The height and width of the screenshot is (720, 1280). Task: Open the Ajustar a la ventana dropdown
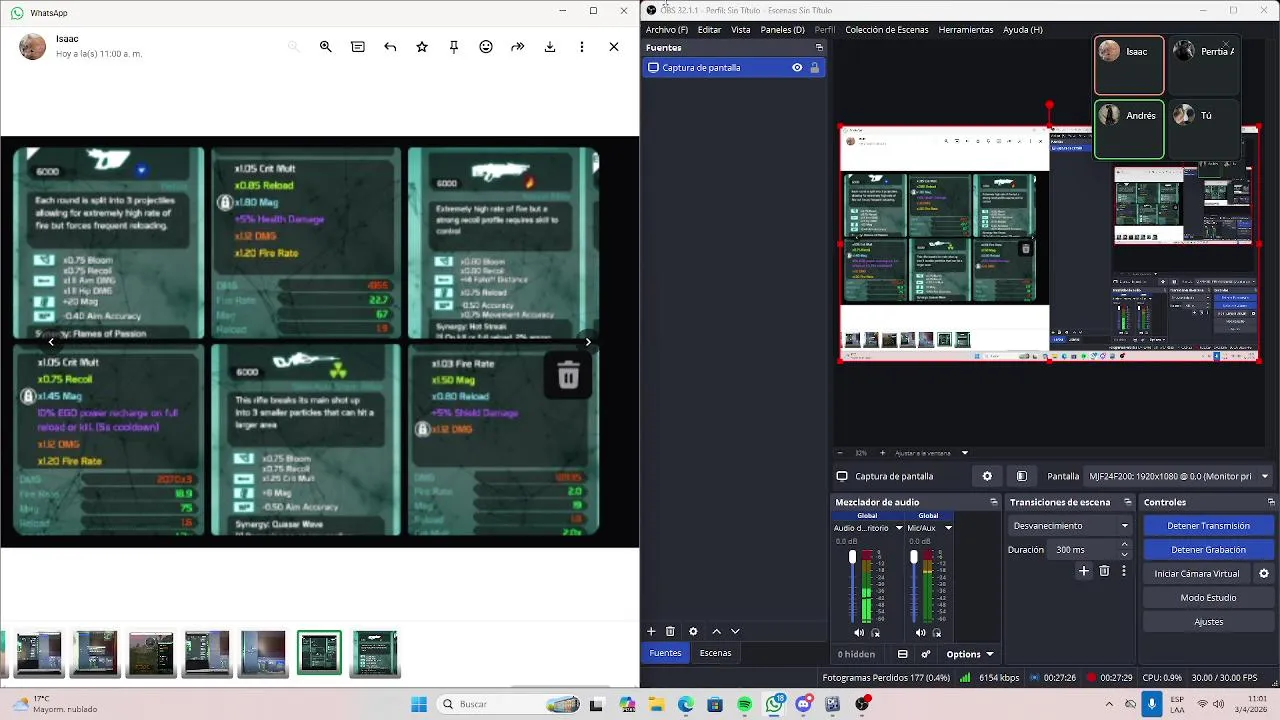931,453
